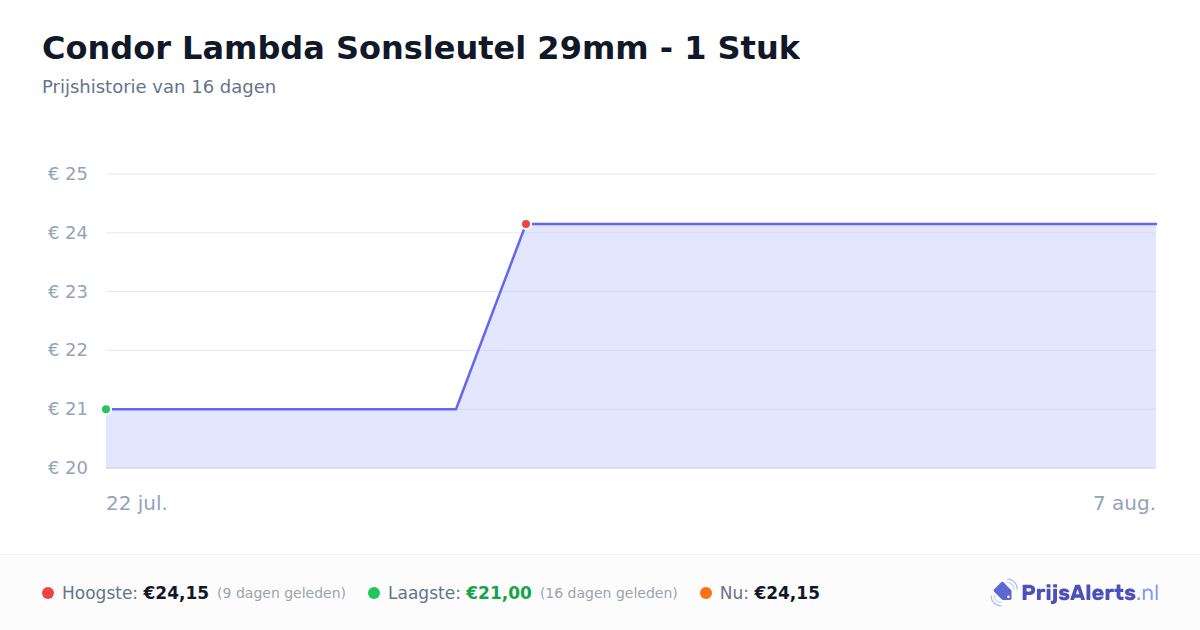
Task: Click the € 25 axis label
Action: coord(68,174)
